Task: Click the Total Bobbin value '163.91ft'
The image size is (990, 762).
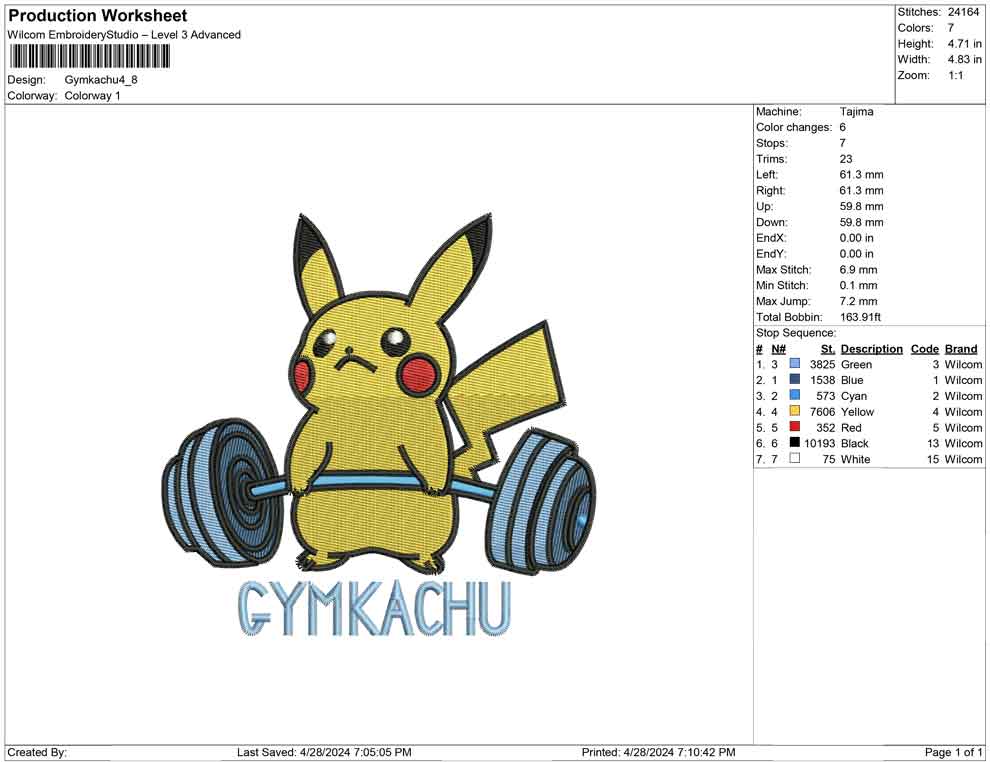Action: click(x=860, y=317)
